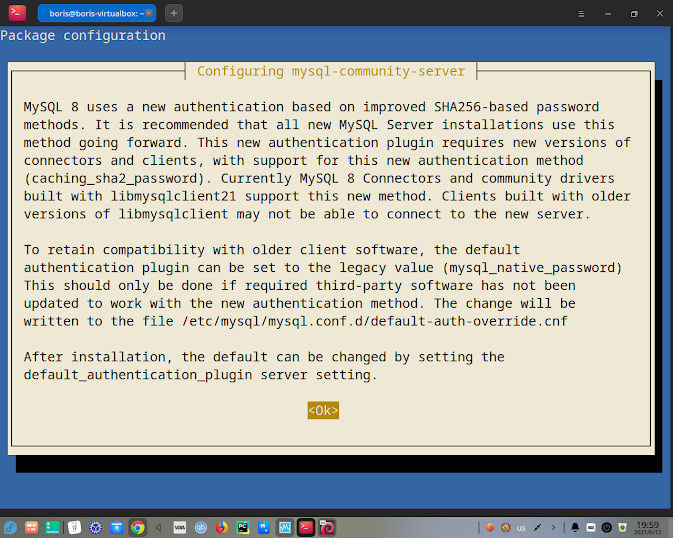Click the '(mysql_native_password)' text

[532, 268]
